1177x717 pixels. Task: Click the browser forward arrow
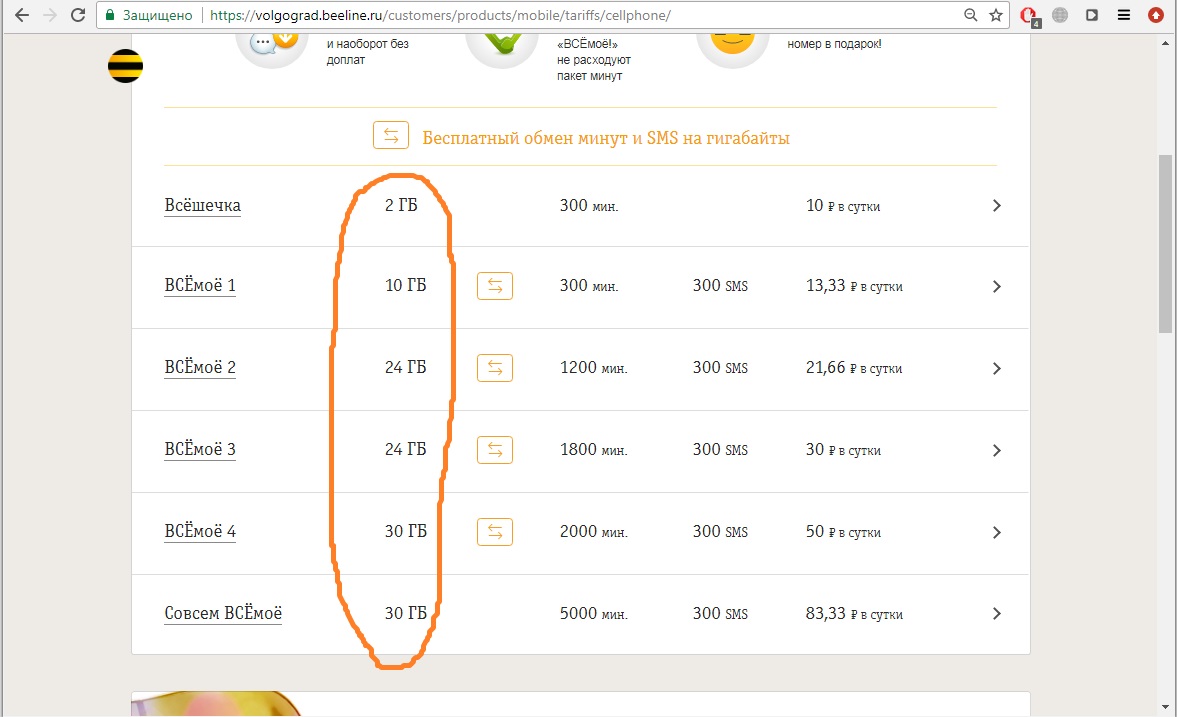pos(50,15)
